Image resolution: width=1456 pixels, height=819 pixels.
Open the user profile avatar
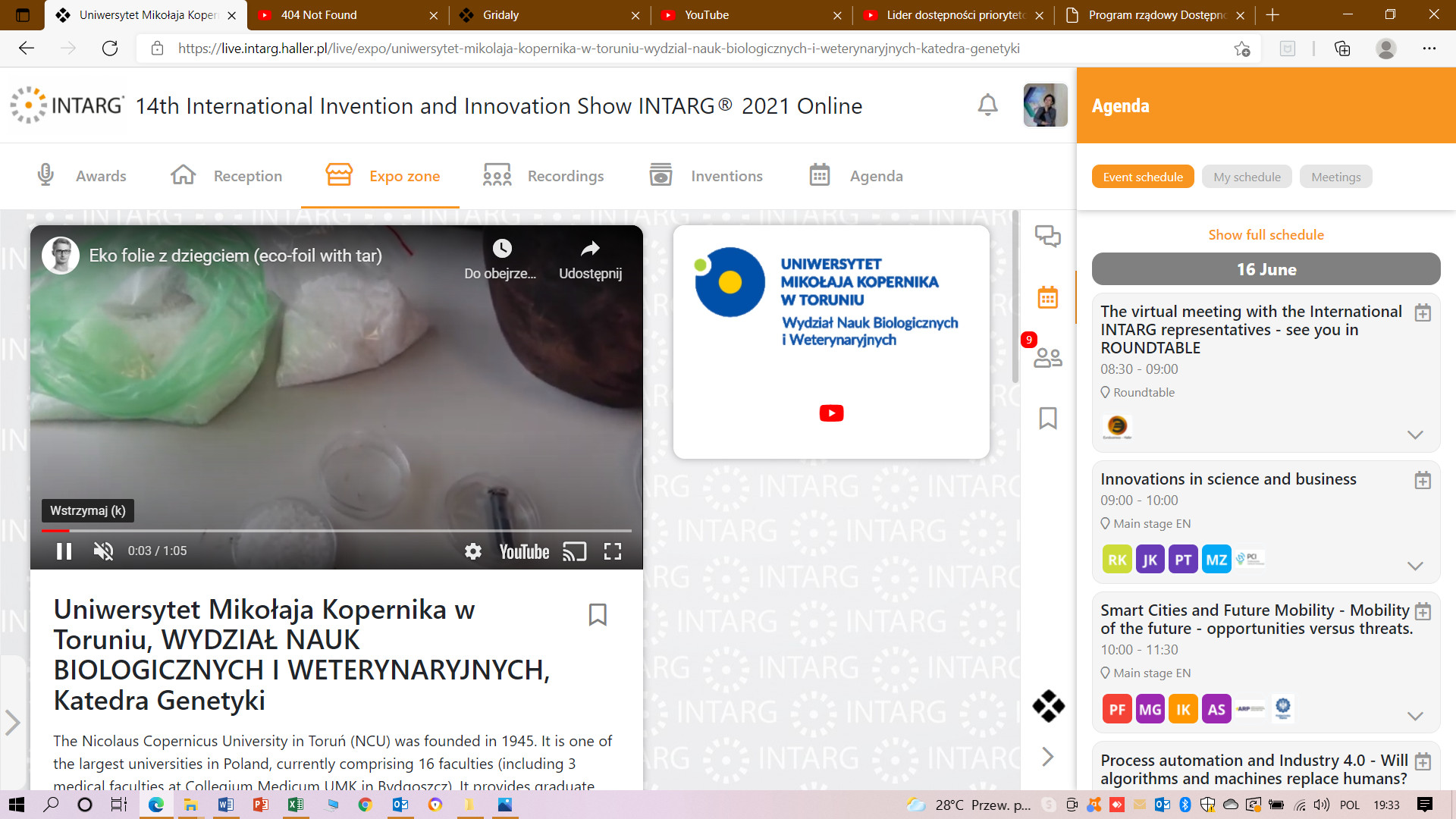click(x=1045, y=105)
